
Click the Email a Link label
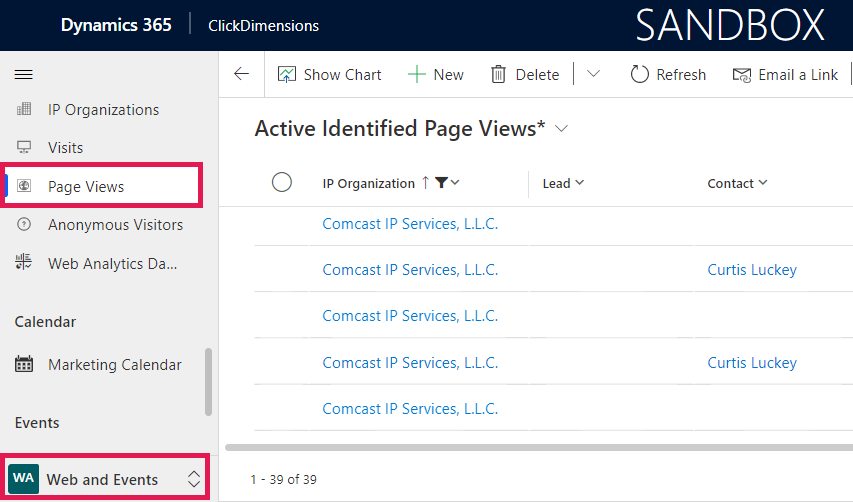click(798, 75)
